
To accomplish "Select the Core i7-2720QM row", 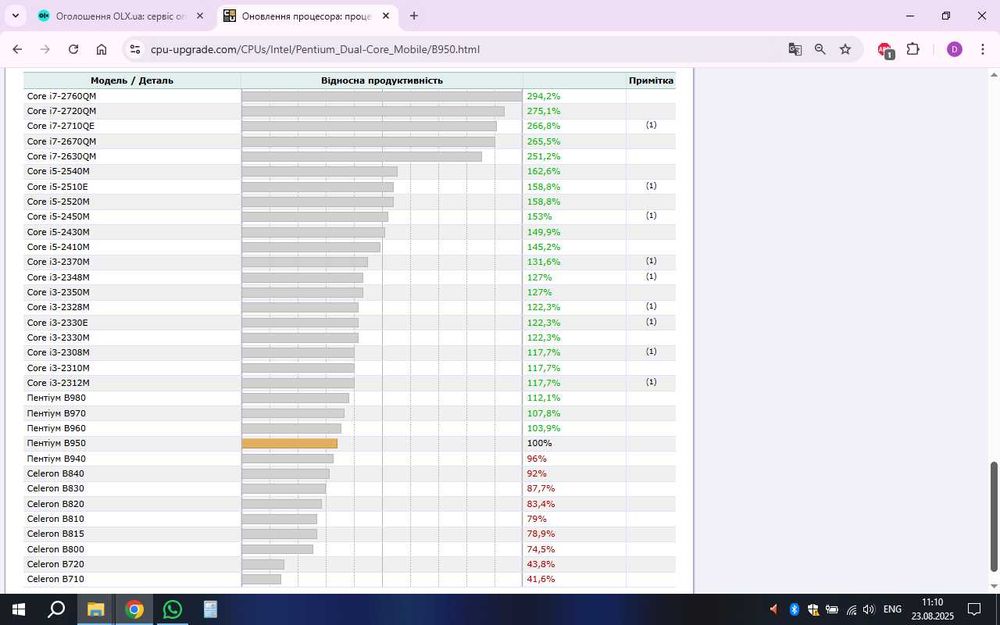I will pos(349,111).
